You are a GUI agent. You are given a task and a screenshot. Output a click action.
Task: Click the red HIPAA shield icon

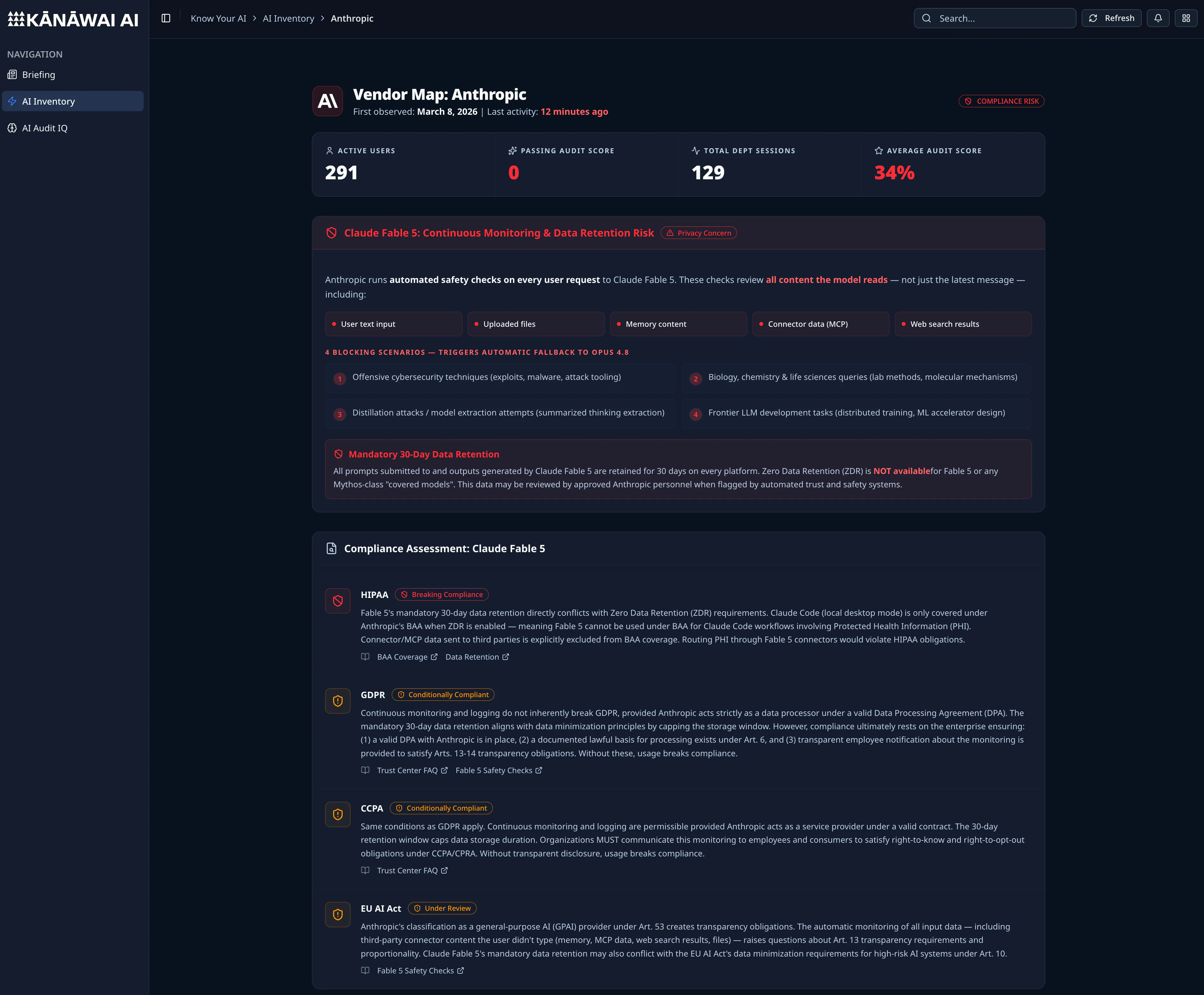click(x=338, y=601)
